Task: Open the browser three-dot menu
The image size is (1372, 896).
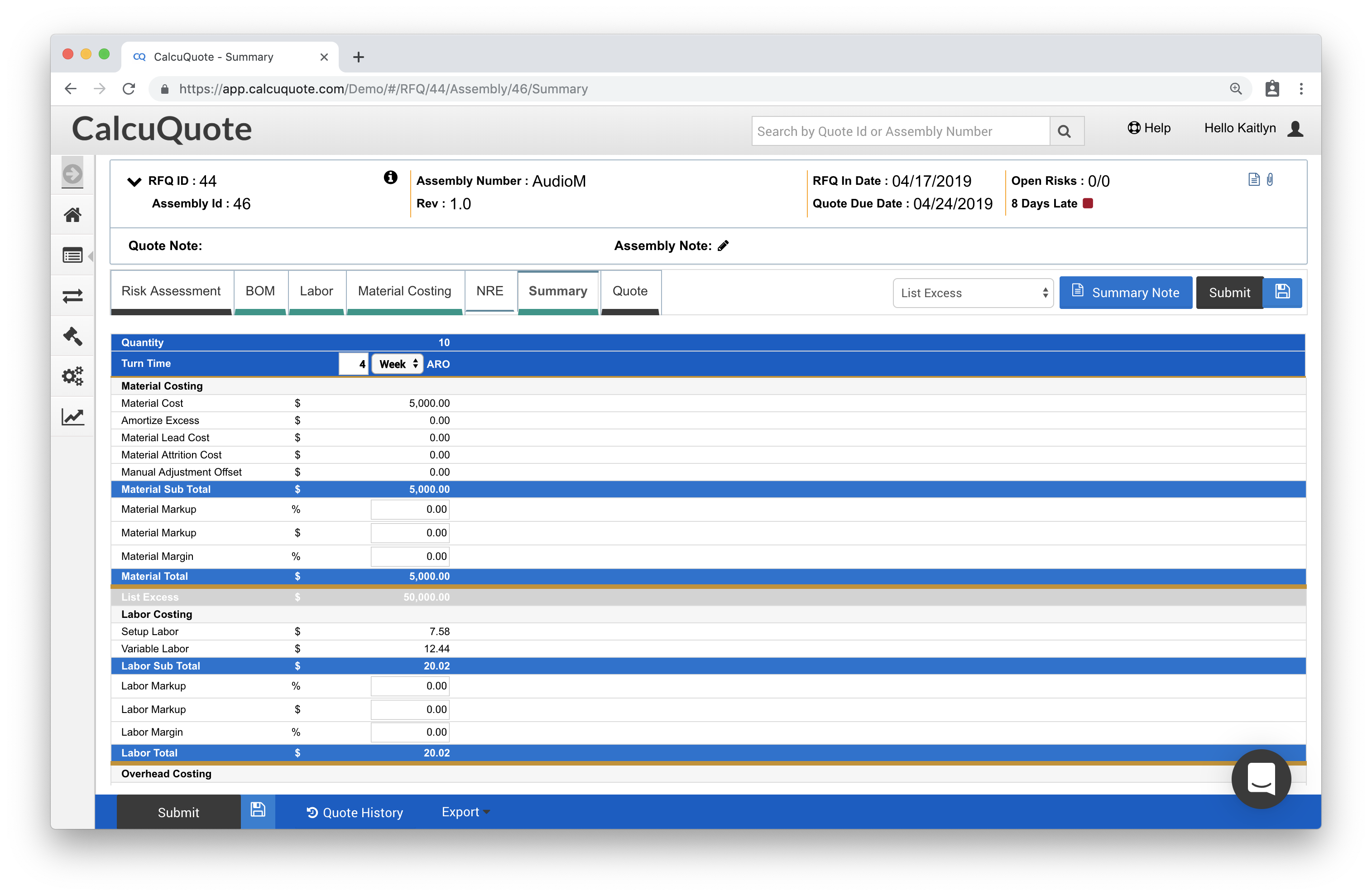Action: point(1301,89)
